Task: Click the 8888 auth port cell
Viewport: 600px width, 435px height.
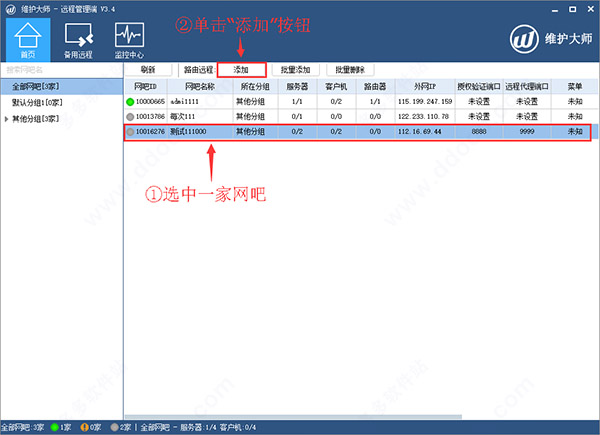Action: click(x=479, y=132)
